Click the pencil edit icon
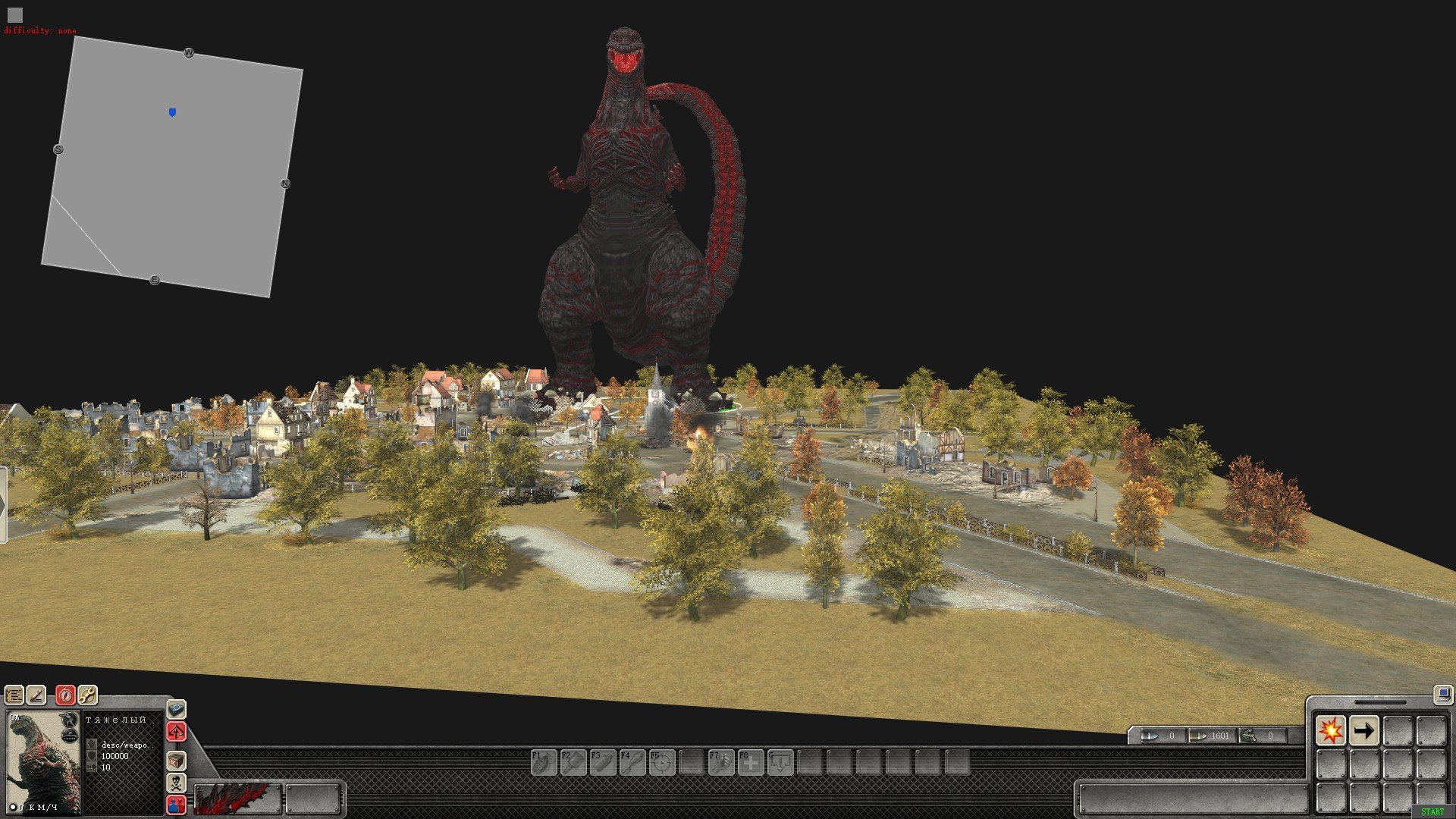 tap(36, 695)
